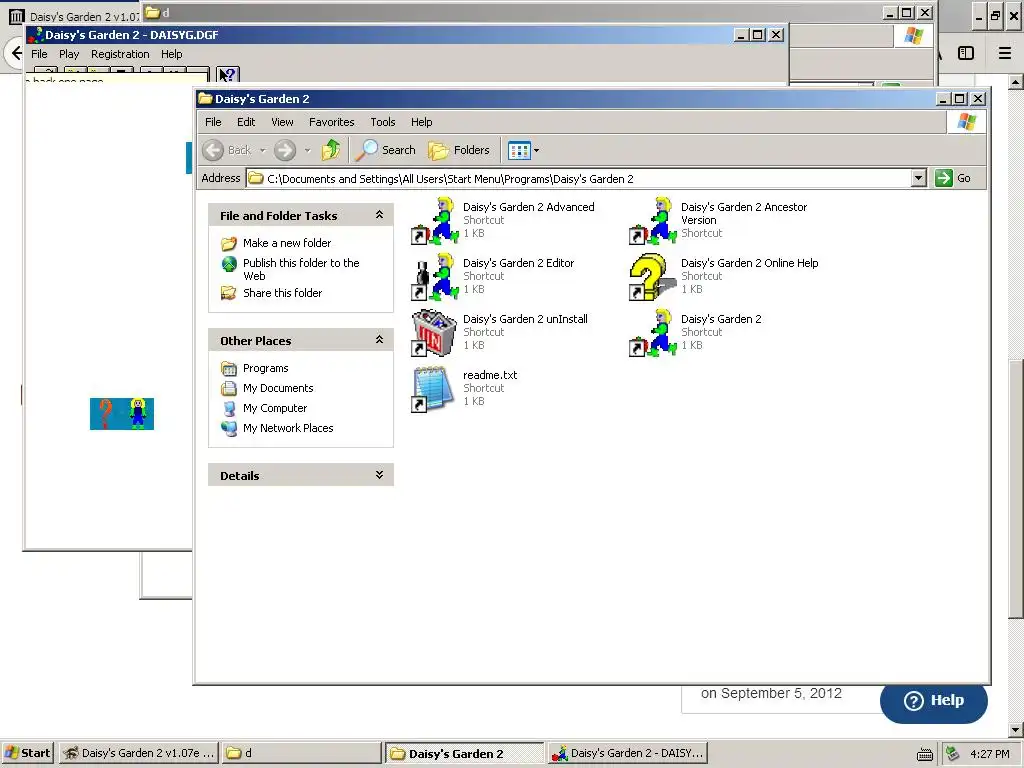Viewport: 1024px width, 768px height.
Task: Open the Views dropdown button
Action: [x=523, y=150]
